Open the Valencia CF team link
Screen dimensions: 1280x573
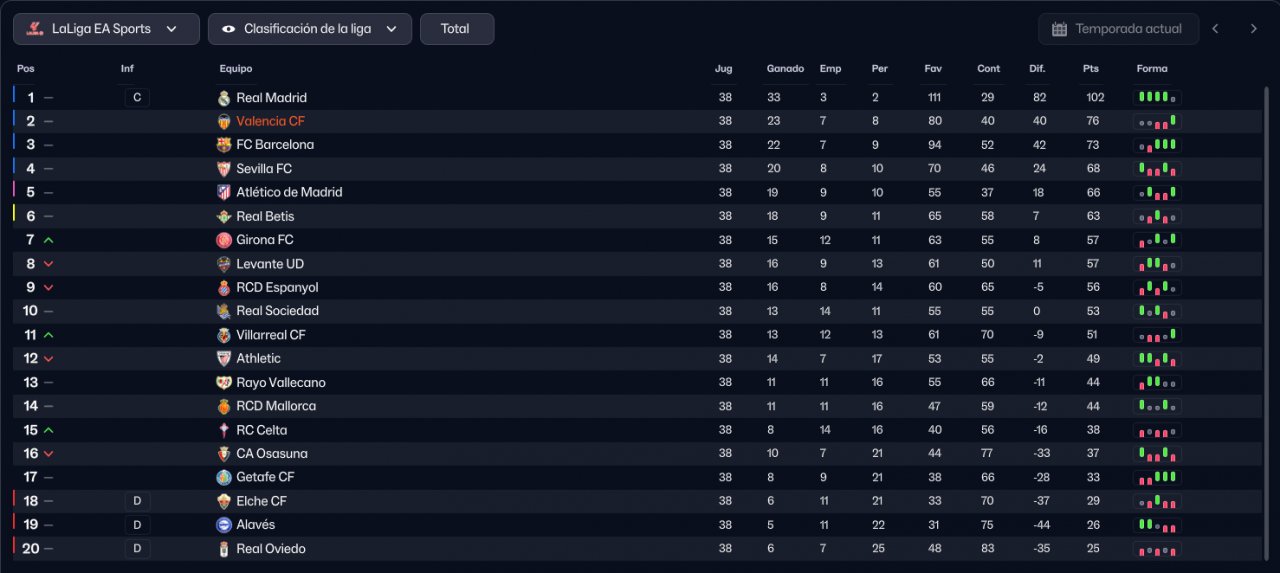[270, 121]
